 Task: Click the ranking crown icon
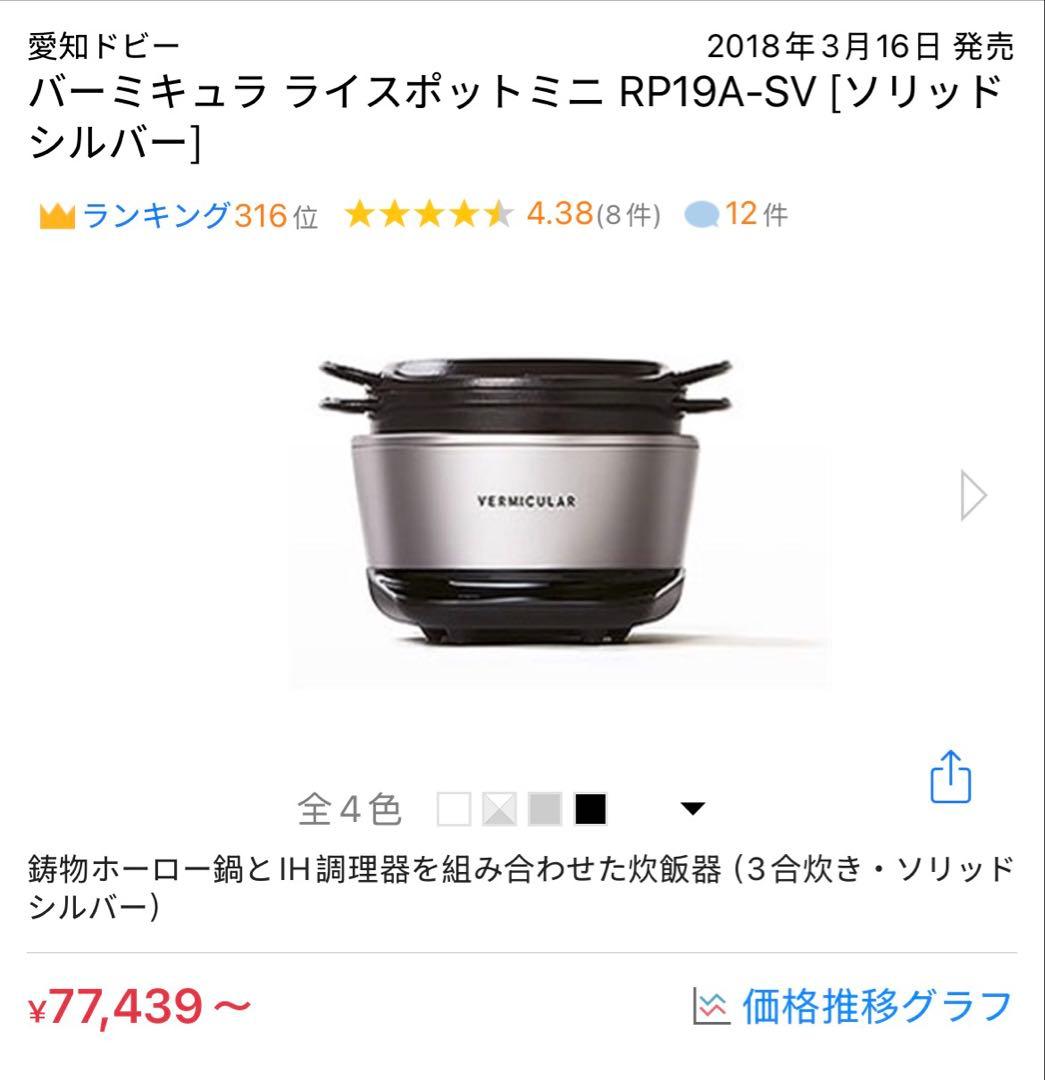(56, 216)
